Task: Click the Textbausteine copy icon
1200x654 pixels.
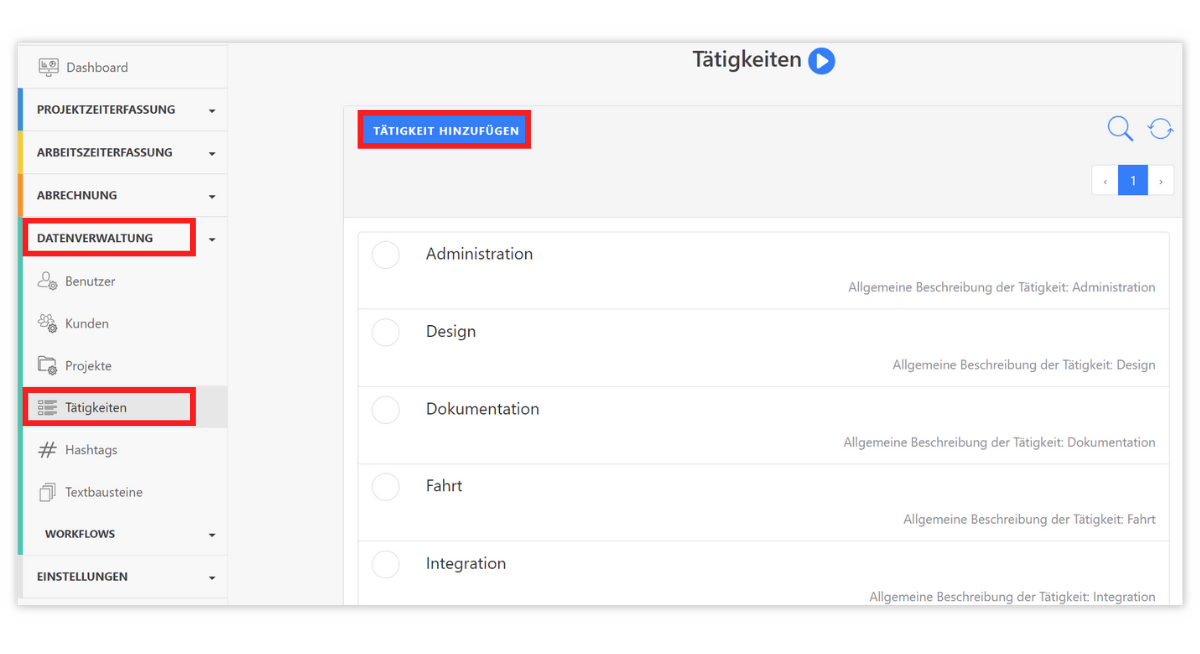Action: pos(47,492)
